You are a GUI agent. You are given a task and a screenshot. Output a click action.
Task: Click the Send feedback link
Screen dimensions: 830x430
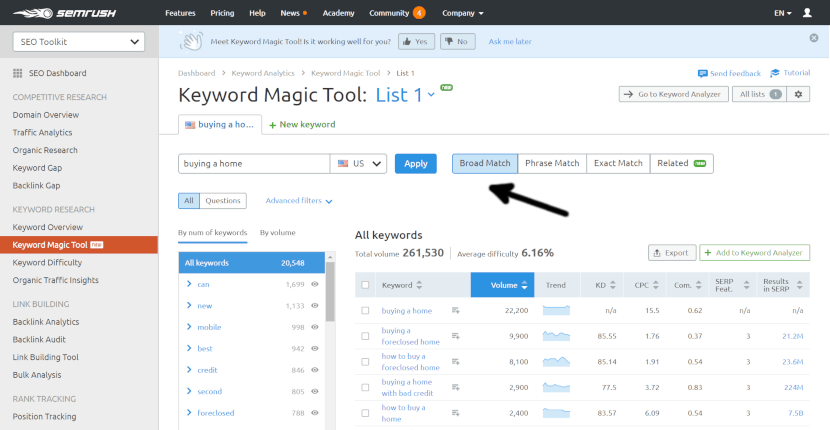tap(729, 73)
